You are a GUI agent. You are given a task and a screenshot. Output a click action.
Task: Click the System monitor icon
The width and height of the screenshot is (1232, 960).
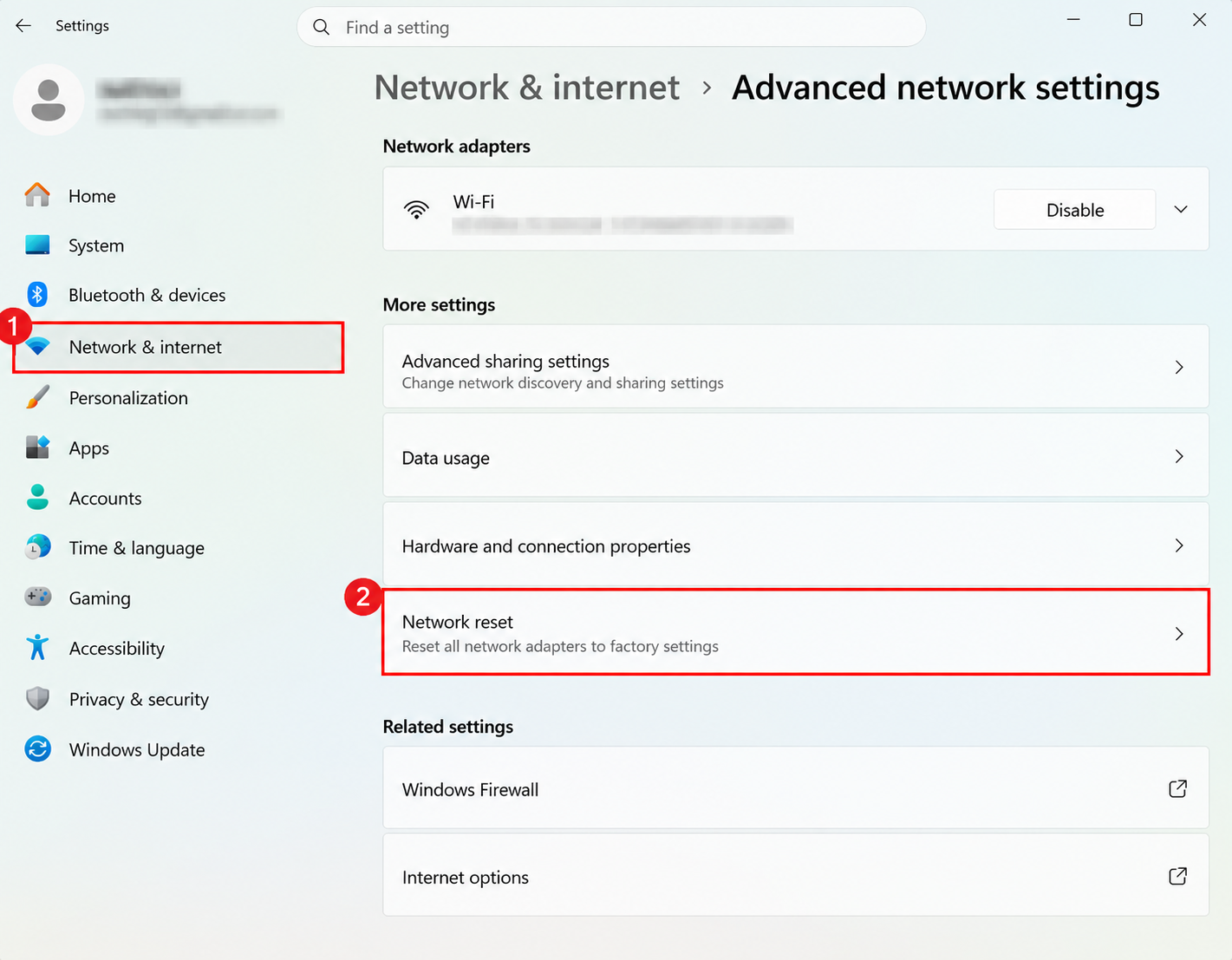coord(37,245)
